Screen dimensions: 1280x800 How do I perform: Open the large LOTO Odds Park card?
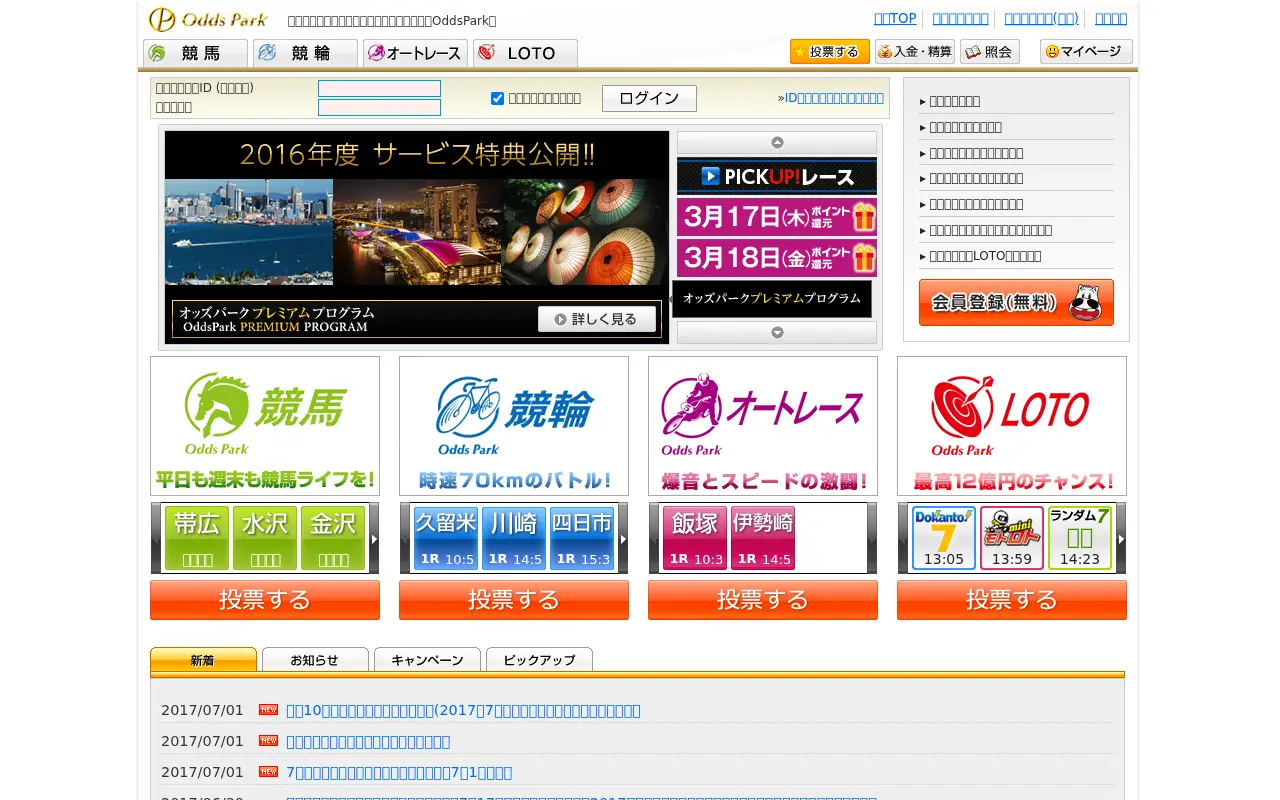(x=1012, y=426)
